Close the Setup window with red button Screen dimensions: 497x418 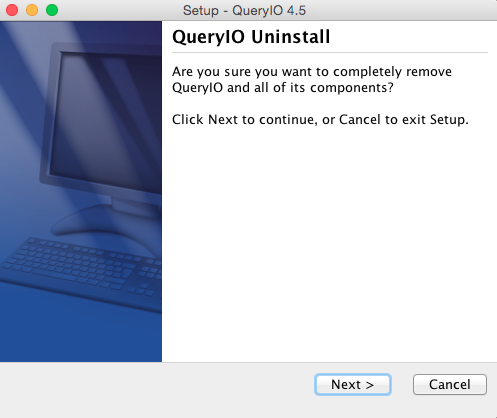12,10
